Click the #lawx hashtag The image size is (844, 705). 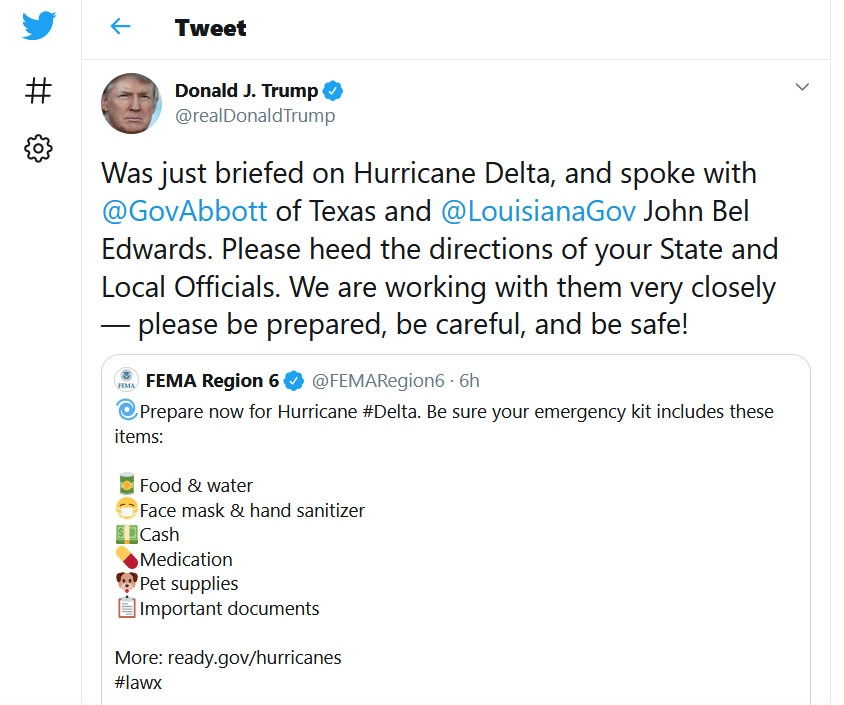[138, 682]
